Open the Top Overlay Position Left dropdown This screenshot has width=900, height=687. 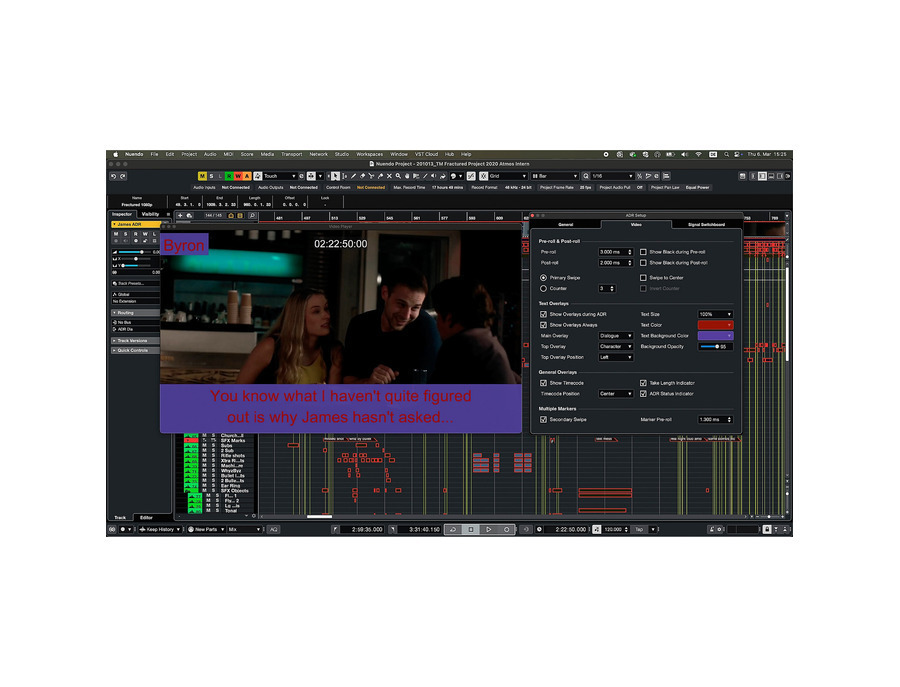[x=615, y=357]
